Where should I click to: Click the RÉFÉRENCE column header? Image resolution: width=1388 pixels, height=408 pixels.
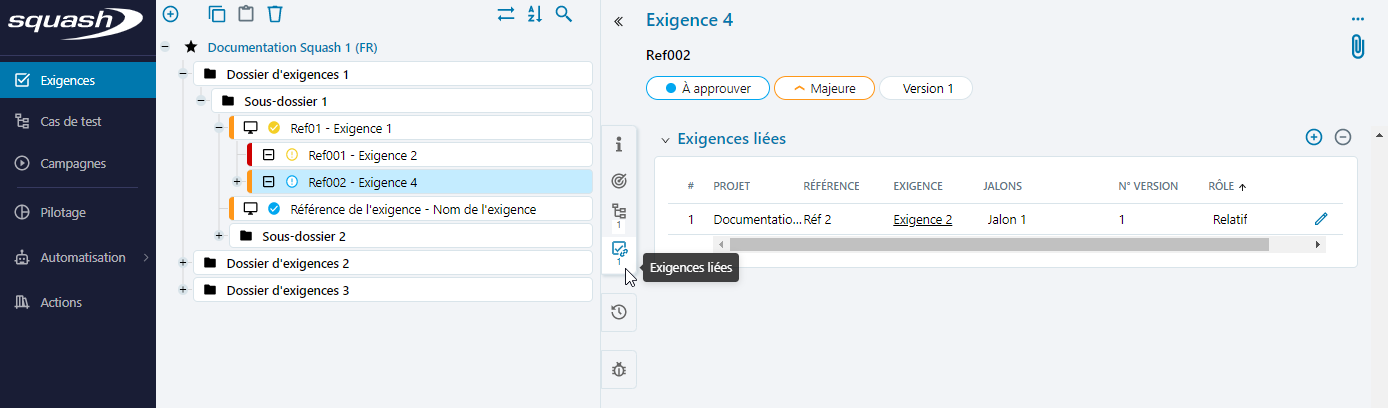point(832,186)
